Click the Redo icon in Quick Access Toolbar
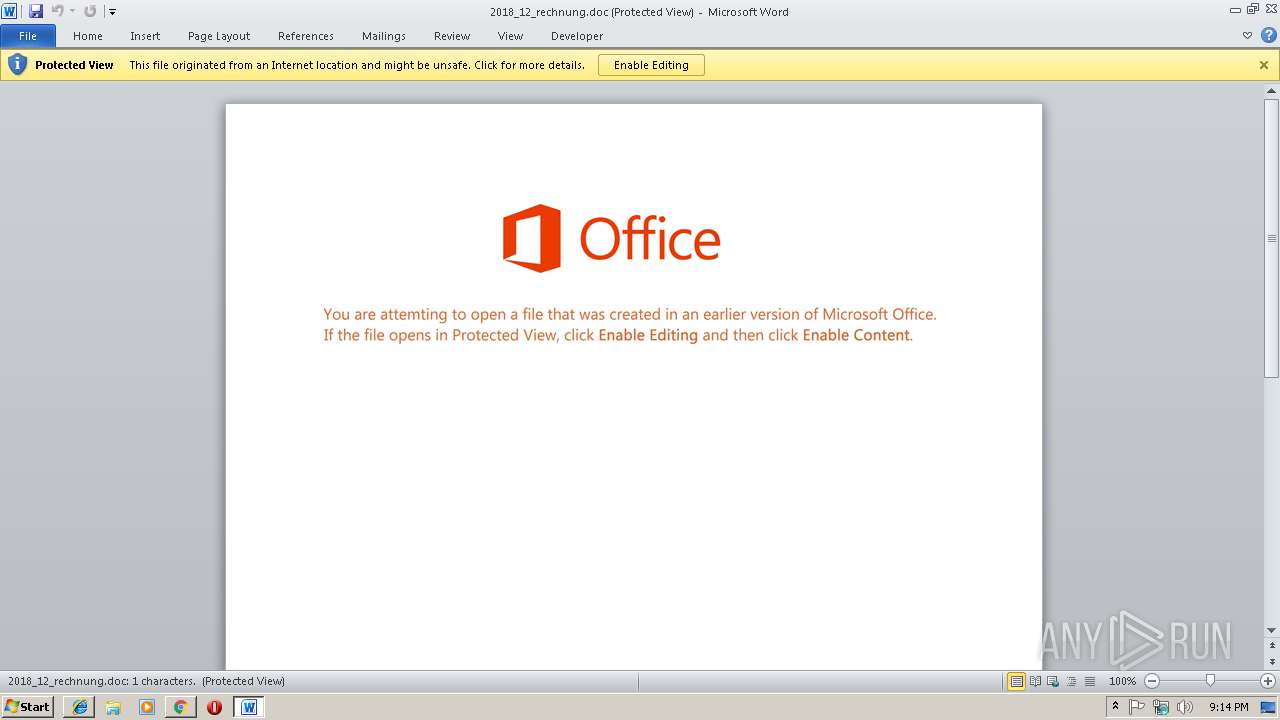 90,11
